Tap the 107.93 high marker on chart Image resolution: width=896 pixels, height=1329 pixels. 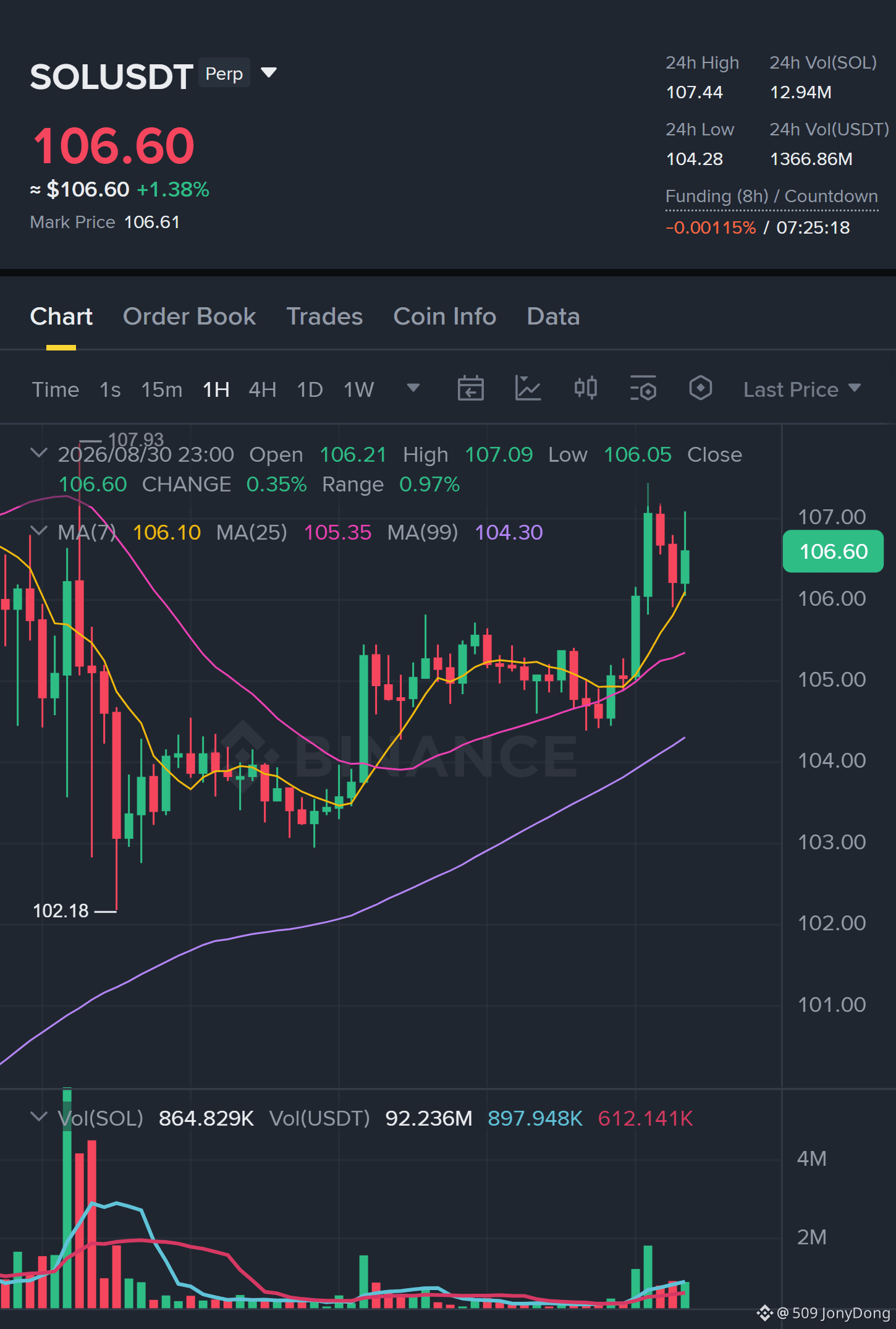[x=136, y=439]
